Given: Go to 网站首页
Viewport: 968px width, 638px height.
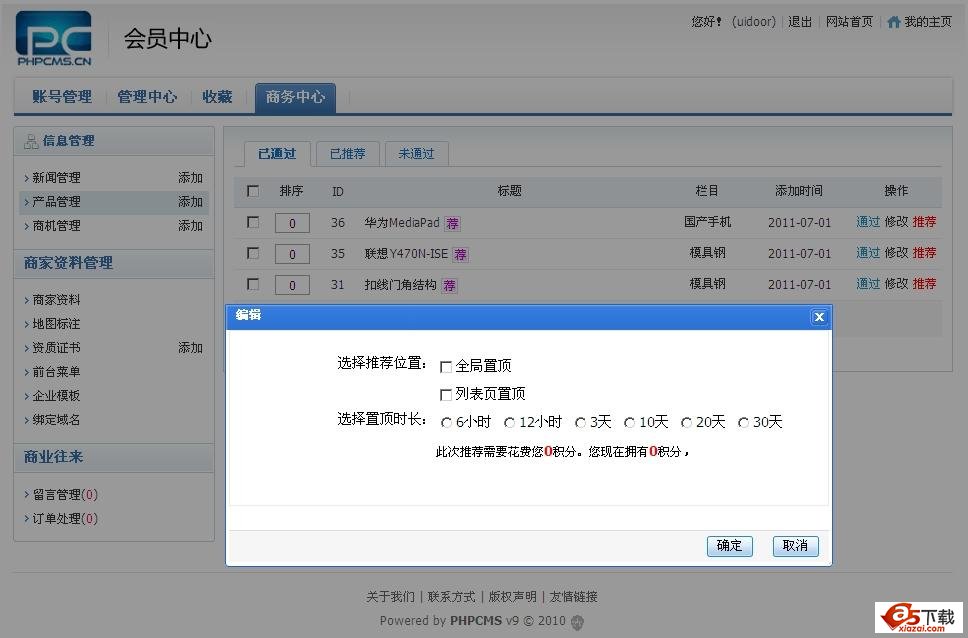Looking at the screenshot, I should tap(849, 22).
